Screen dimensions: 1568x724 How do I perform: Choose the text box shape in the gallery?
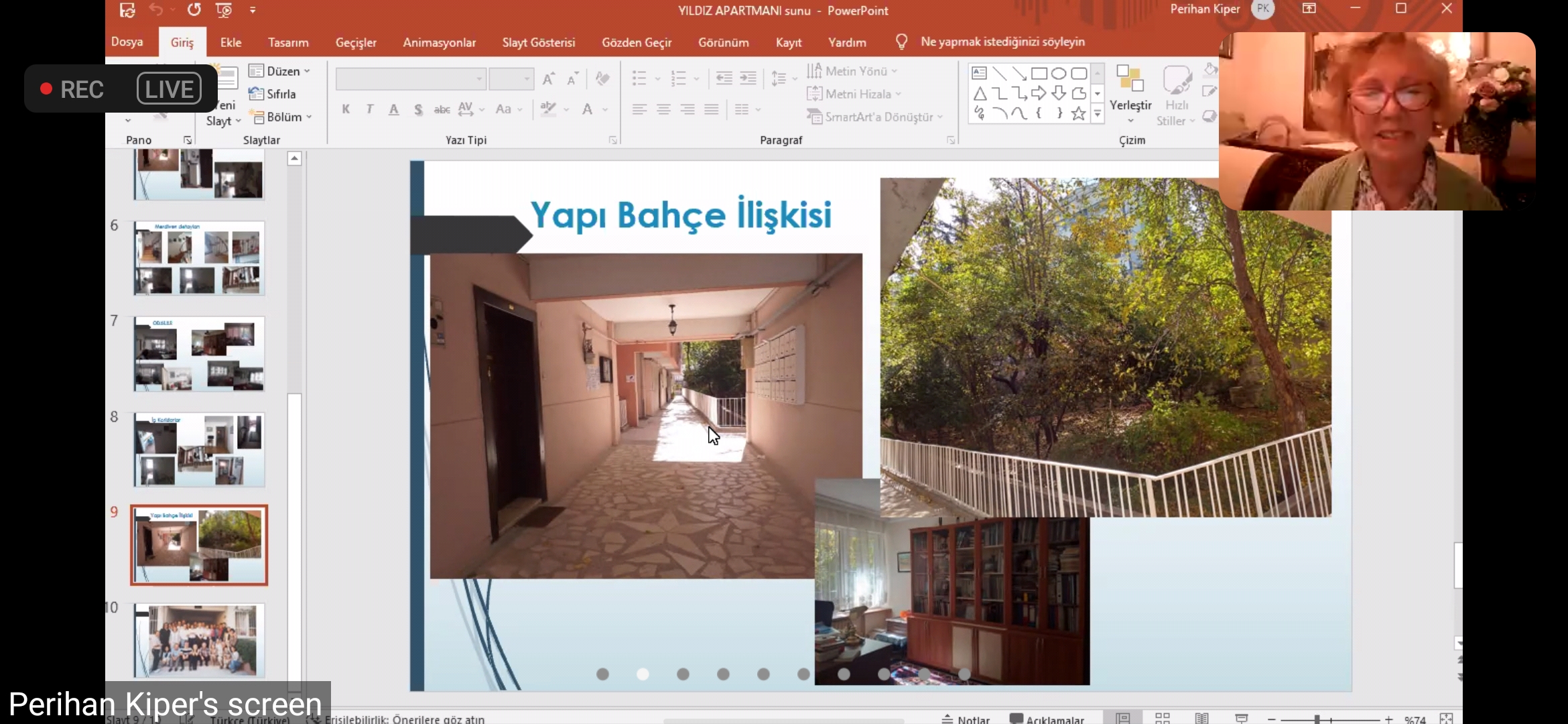(x=980, y=74)
